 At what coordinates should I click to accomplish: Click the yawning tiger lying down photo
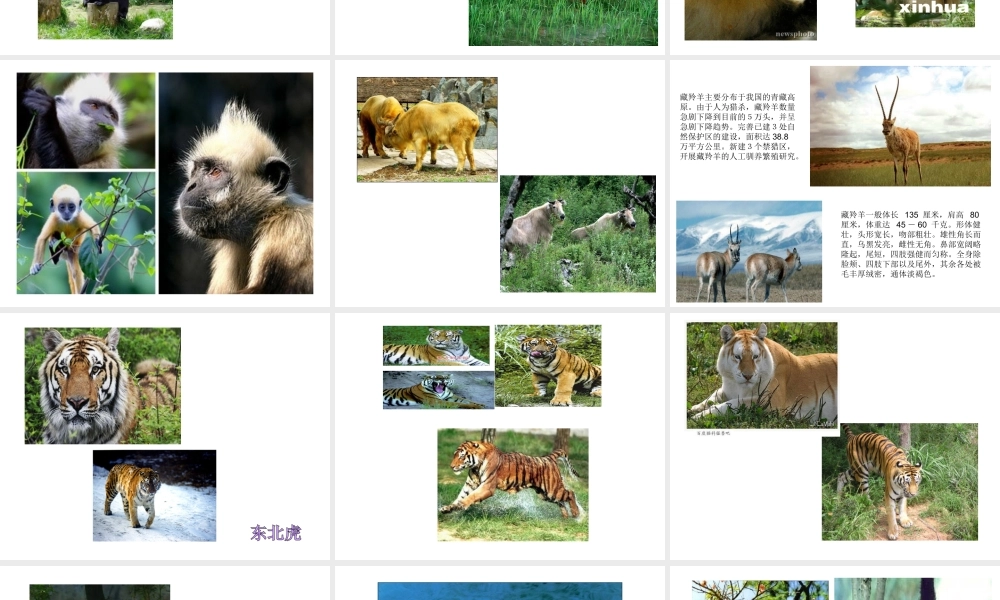click(438, 390)
